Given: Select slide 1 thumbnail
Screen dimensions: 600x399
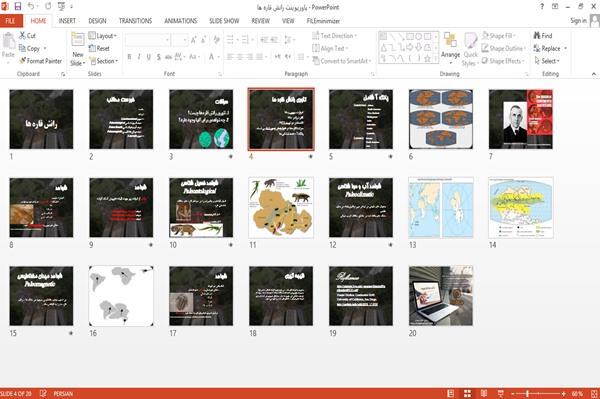Looking at the screenshot, I should [x=41, y=119].
